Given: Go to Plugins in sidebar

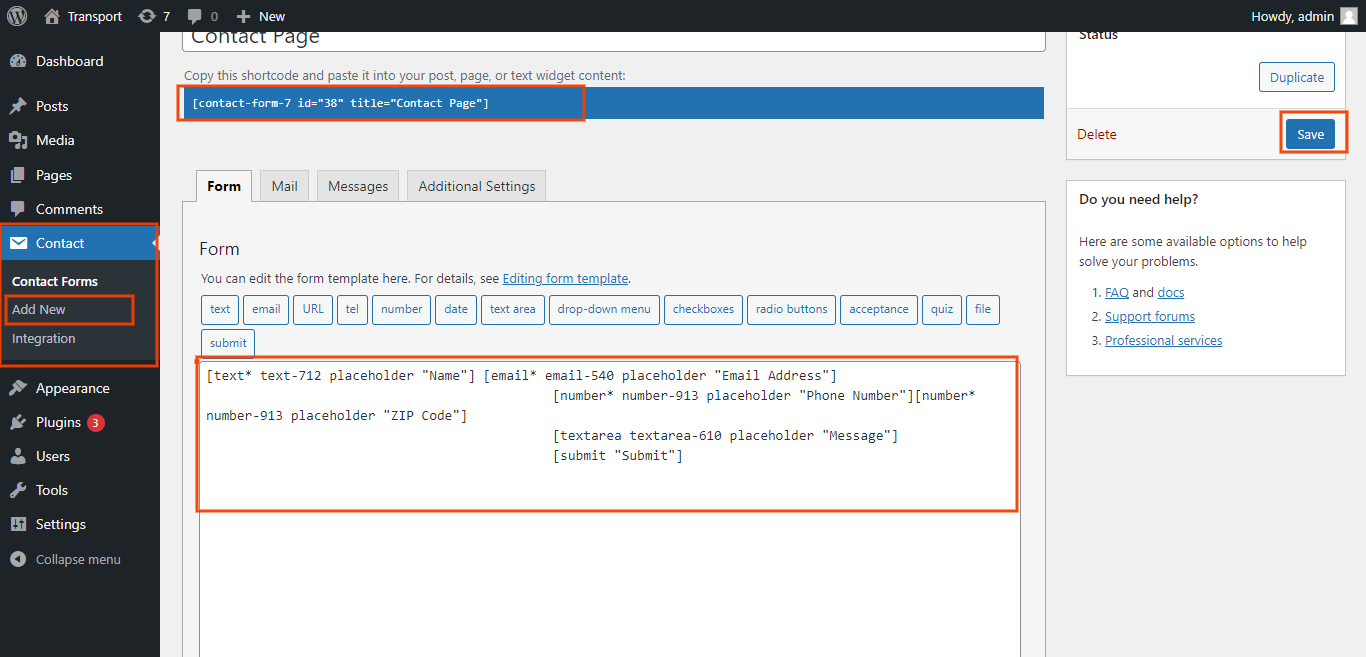Looking at the screenshot, I should click(58, 422).
